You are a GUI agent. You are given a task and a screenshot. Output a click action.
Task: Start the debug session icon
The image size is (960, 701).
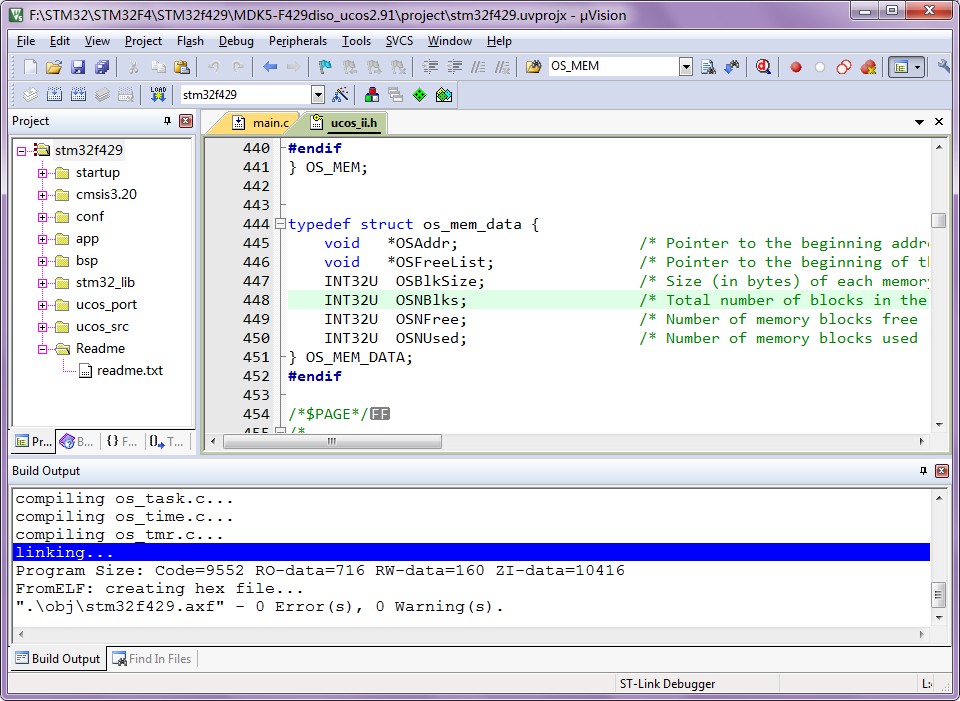click(763, 67)
